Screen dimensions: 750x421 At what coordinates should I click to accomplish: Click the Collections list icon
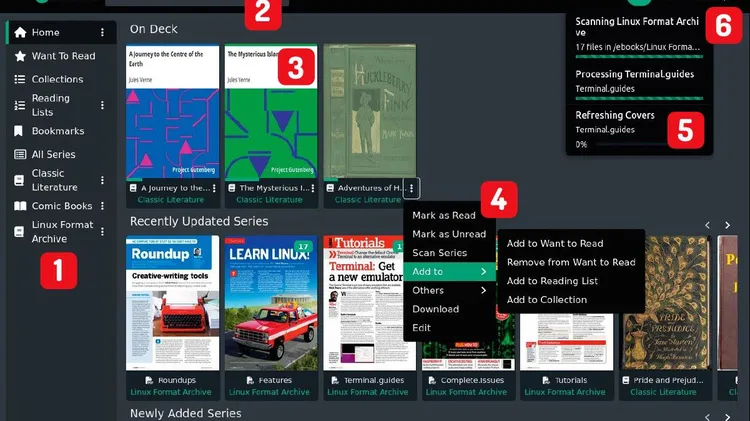(20, 79)
